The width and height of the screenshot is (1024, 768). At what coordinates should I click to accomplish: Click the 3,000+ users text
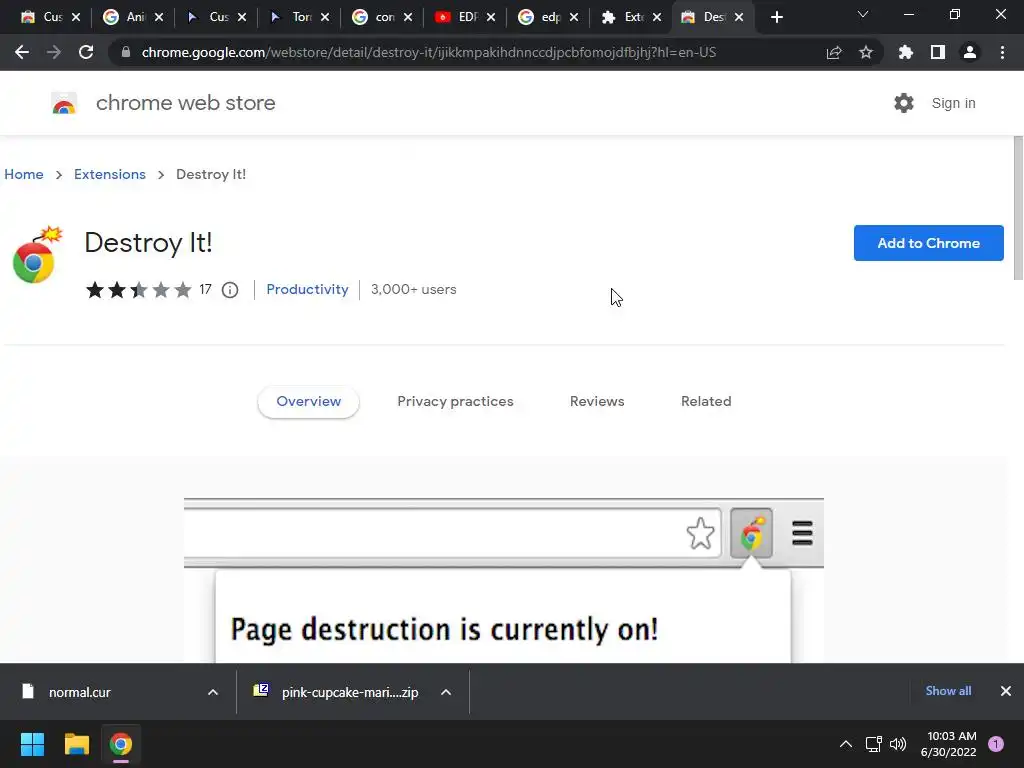413,289
